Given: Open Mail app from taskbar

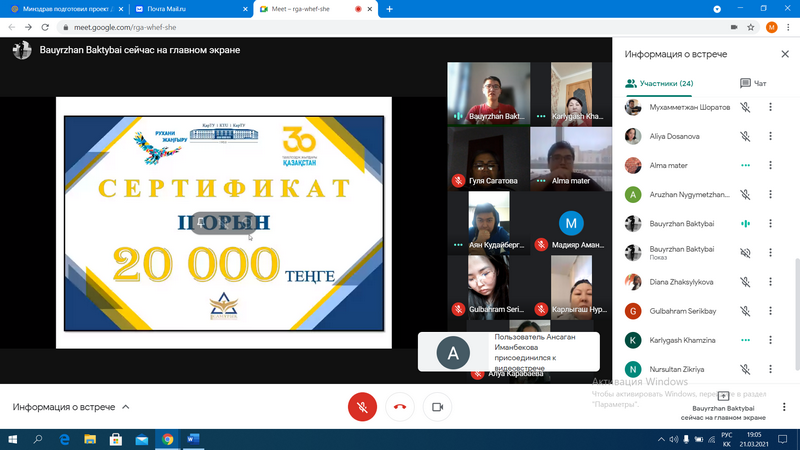Looking at the screenshot, I should click(x=142, y=439).
